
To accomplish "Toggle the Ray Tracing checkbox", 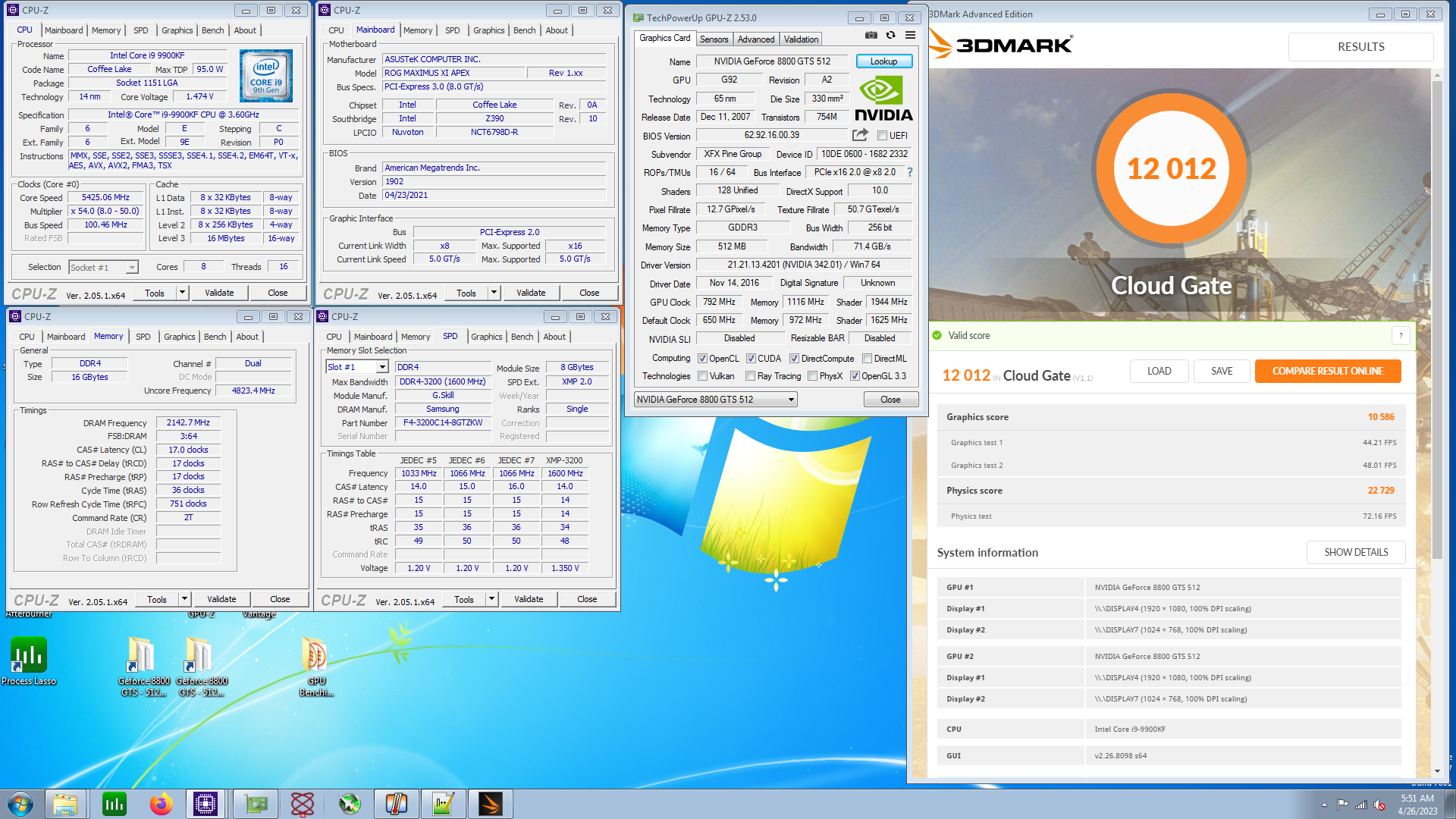I will coord(751,376).
